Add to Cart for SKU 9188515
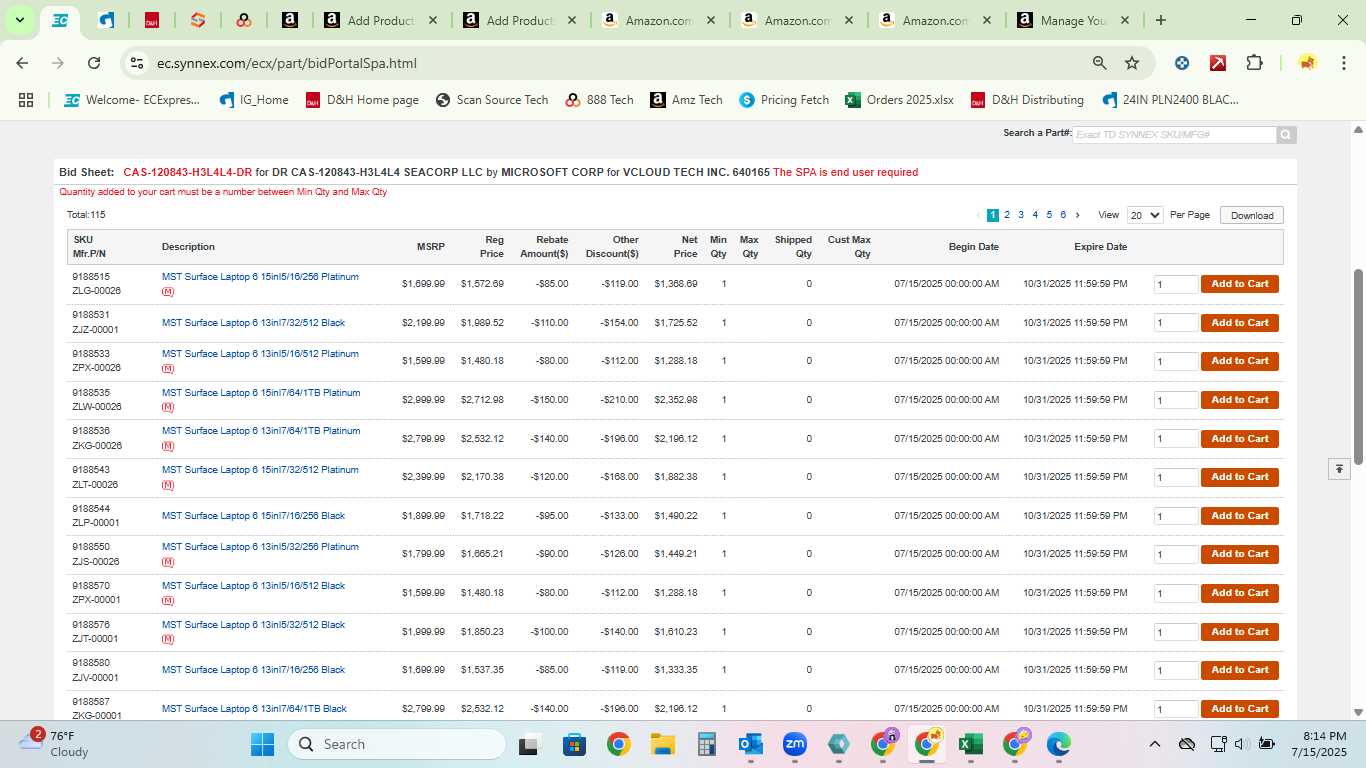 (1240, 284)
